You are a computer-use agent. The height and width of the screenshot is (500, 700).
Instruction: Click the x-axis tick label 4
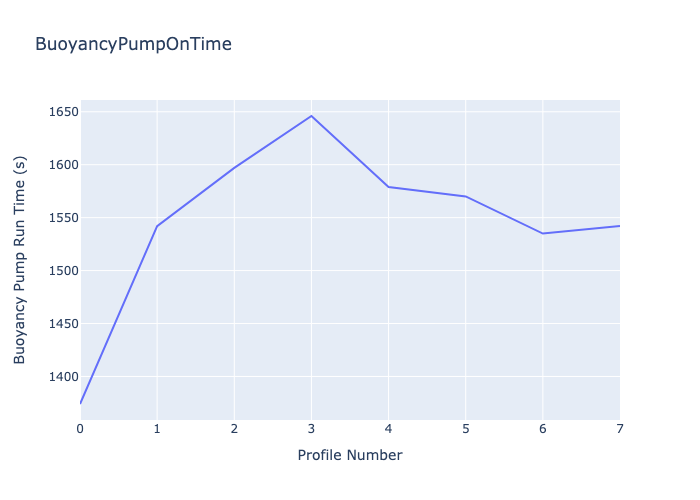[388, 428]
